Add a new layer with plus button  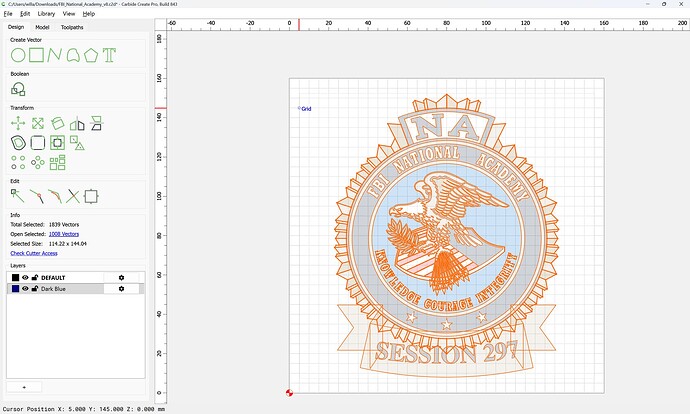[x=24, y=387]
